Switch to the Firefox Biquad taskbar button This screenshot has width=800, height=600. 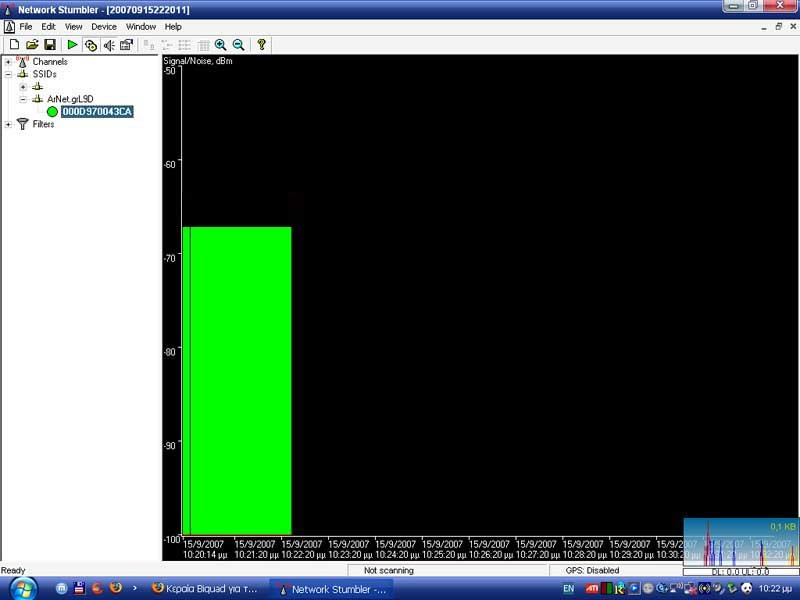coord(205,589)
